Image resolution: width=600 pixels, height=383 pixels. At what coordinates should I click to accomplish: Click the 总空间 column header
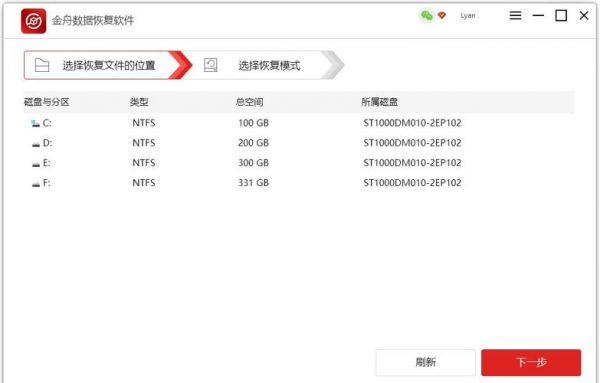click(249, 102)
